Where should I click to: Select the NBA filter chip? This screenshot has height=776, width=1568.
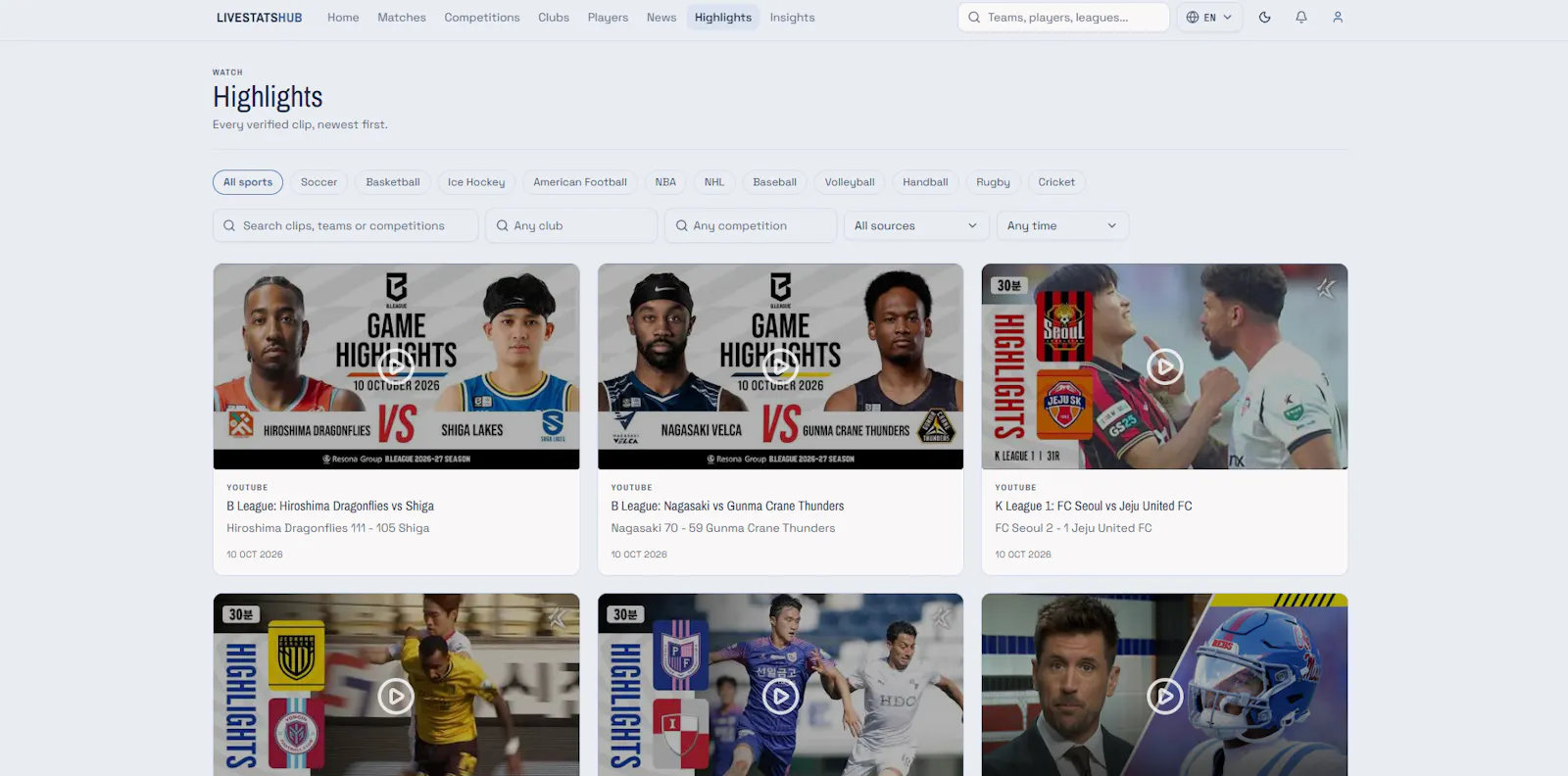point(665,182)
